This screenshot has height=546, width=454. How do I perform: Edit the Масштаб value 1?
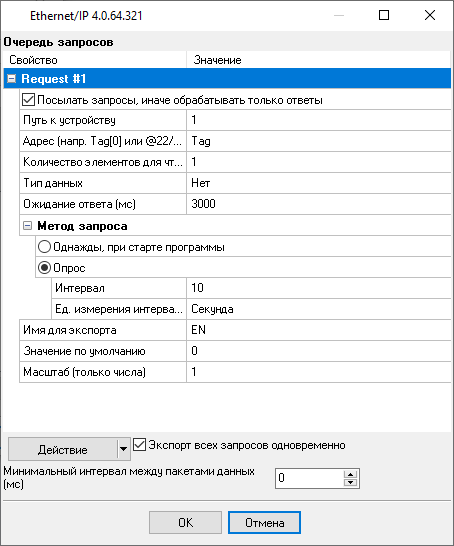(x=319, y=372)
